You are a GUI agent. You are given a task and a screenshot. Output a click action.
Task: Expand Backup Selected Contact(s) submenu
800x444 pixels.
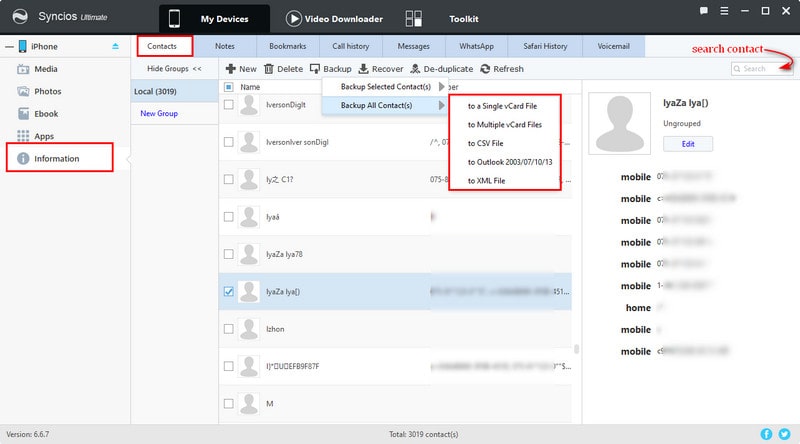click(x=385, y=87)
